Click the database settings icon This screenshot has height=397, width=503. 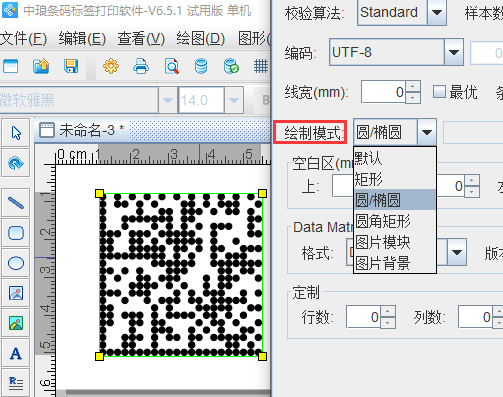[201, 66]
